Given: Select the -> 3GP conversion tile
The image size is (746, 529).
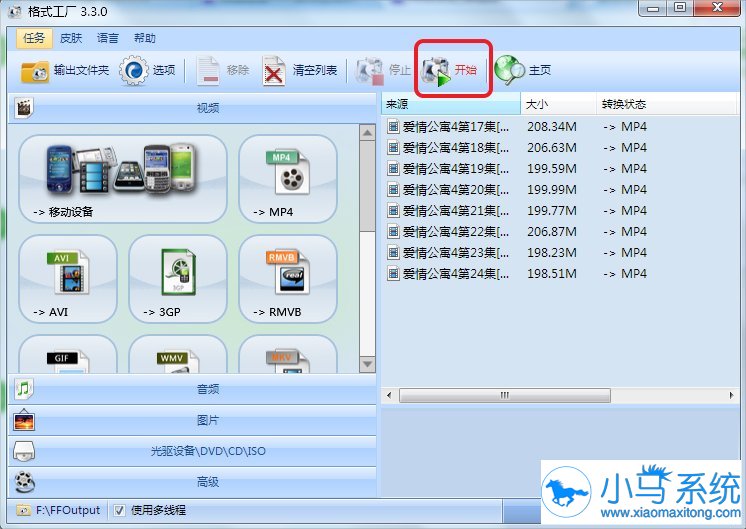Looking at the screenshot, I should [177, 279].
